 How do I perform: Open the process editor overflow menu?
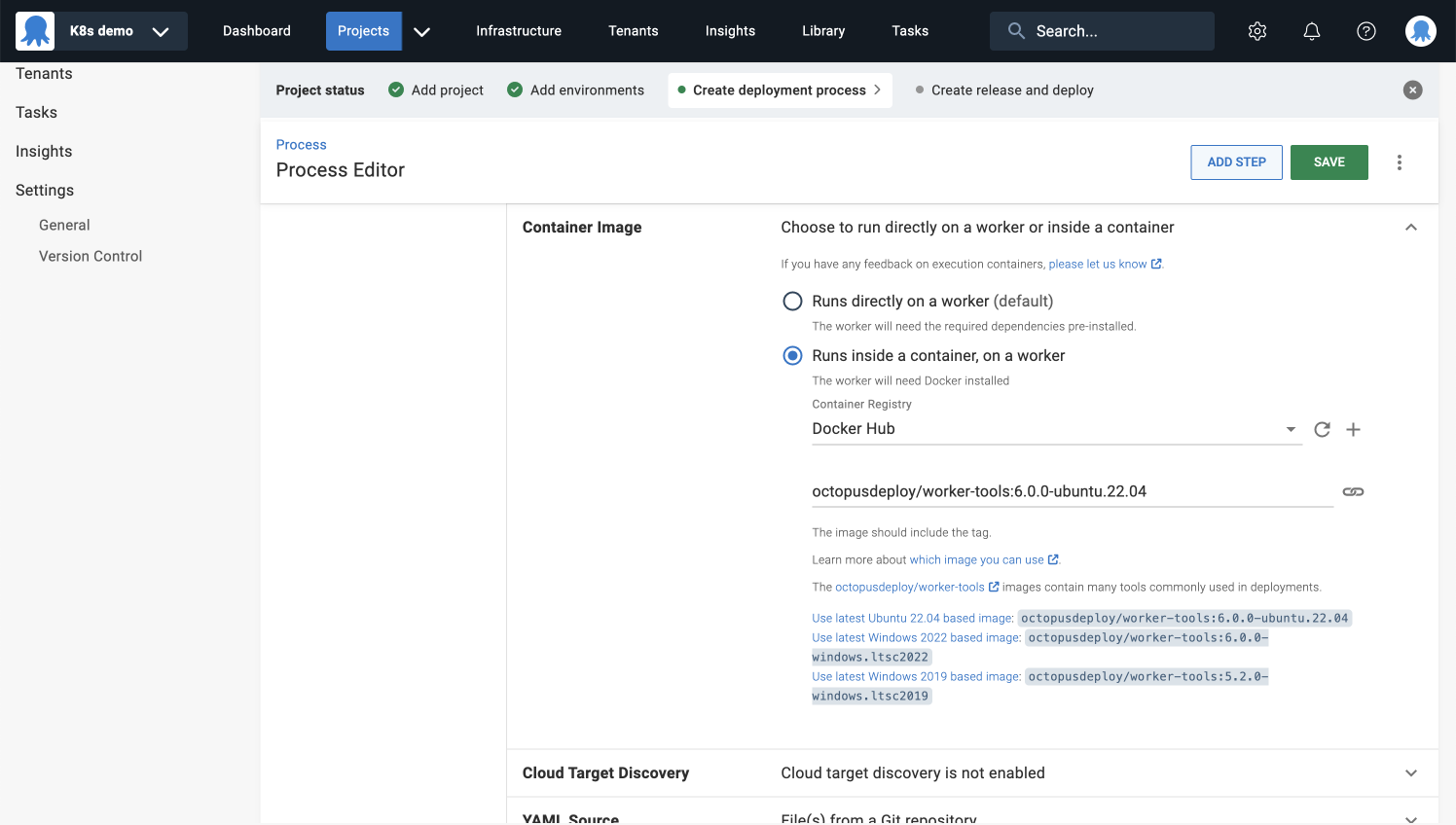[1400, 162]
